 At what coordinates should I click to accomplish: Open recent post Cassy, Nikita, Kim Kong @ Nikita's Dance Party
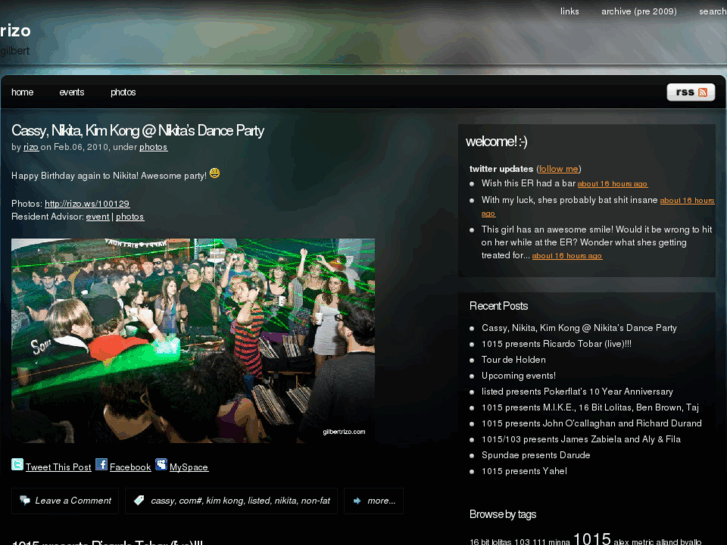point(579,328)
